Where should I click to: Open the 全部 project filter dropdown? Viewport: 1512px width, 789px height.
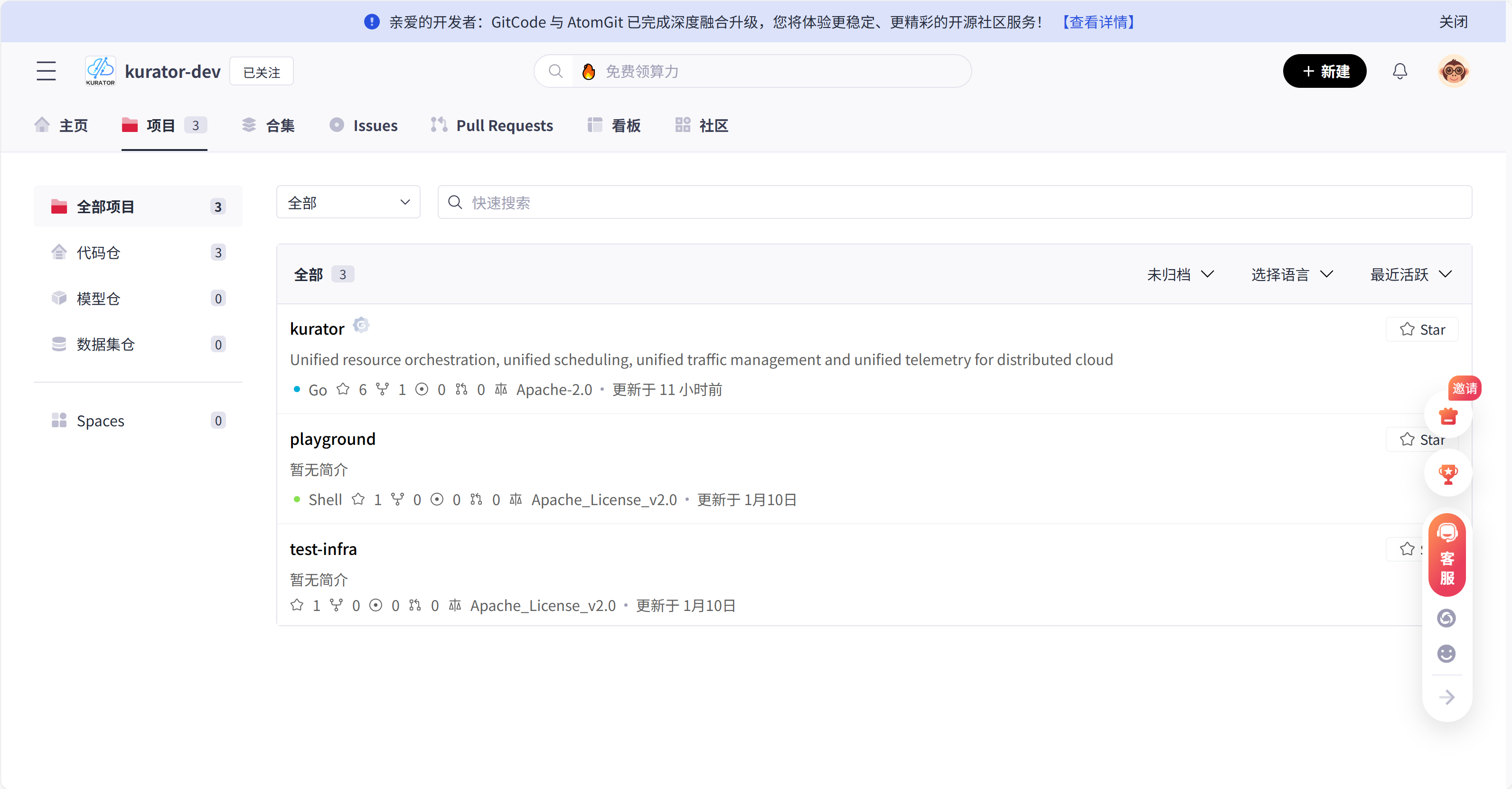[x=347, y=202]
